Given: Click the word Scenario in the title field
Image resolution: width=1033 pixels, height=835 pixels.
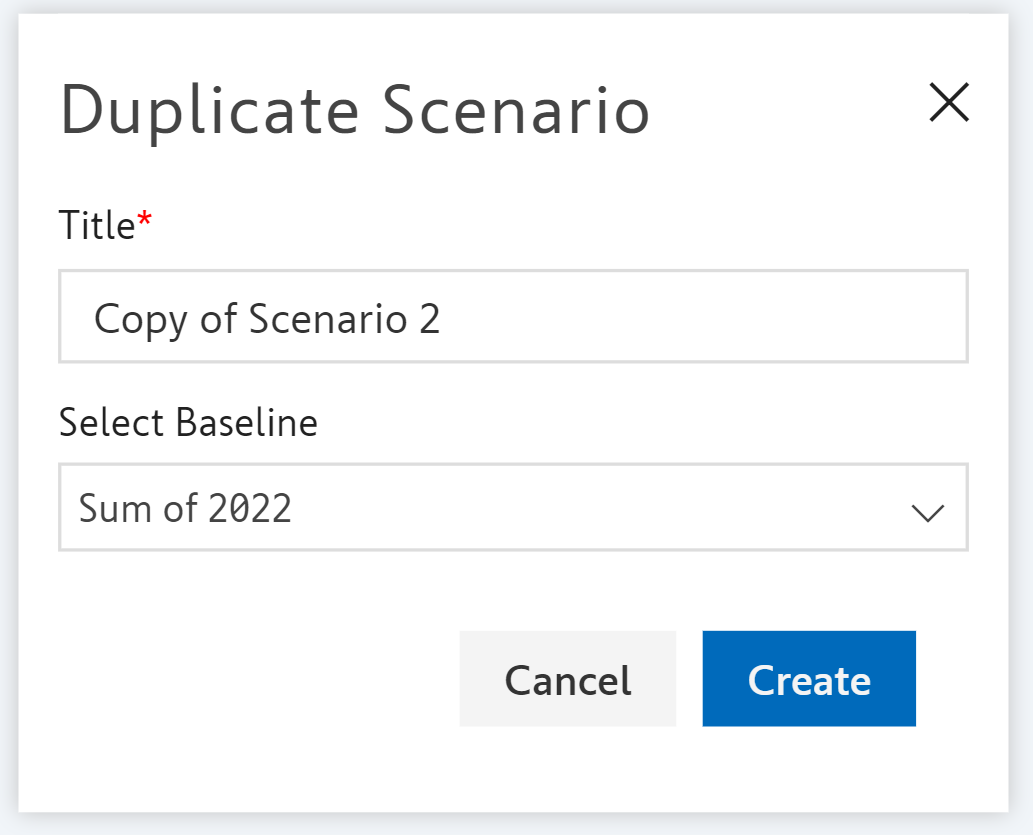Looking at the screenshot, I should pyautogui.click(x=328, y=319).
